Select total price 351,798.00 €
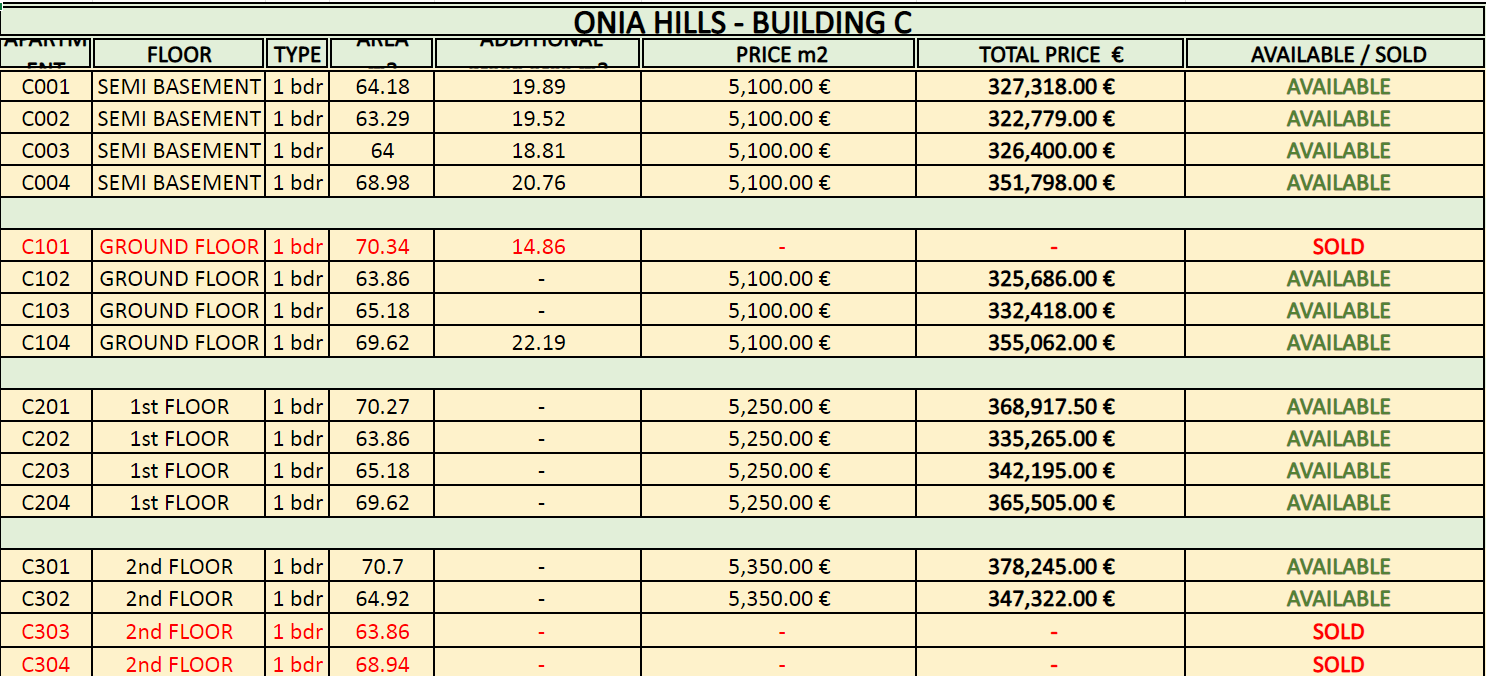The image size is (1486, 676). [x=1051, y=183]
